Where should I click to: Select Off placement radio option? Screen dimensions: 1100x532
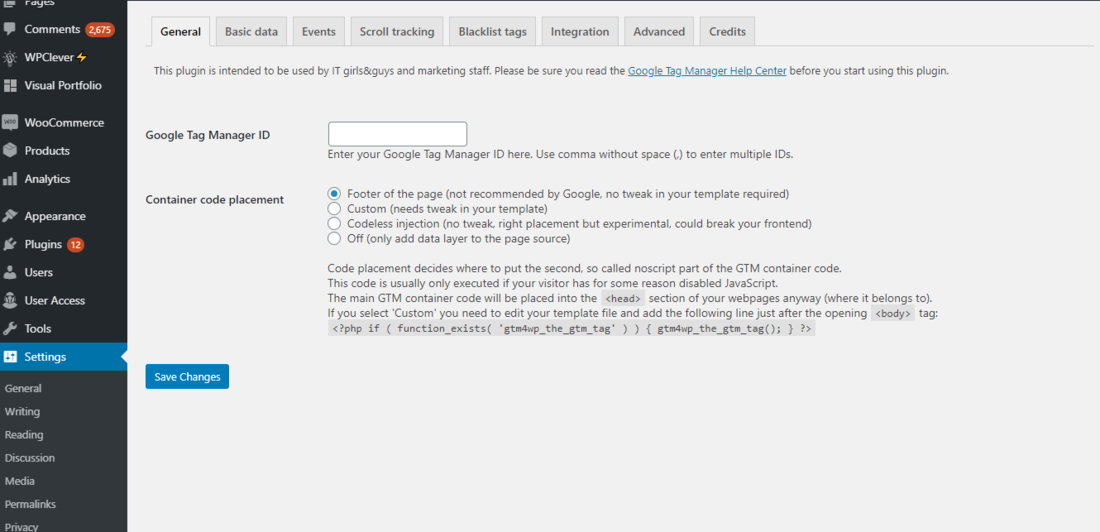(x=335, y=239)
